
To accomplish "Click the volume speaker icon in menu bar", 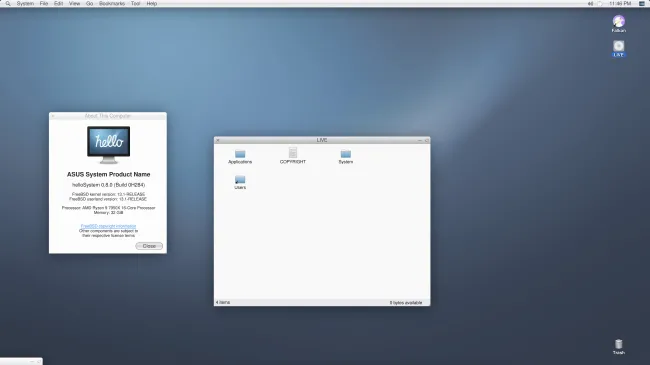I will click(x=590, y=3).
